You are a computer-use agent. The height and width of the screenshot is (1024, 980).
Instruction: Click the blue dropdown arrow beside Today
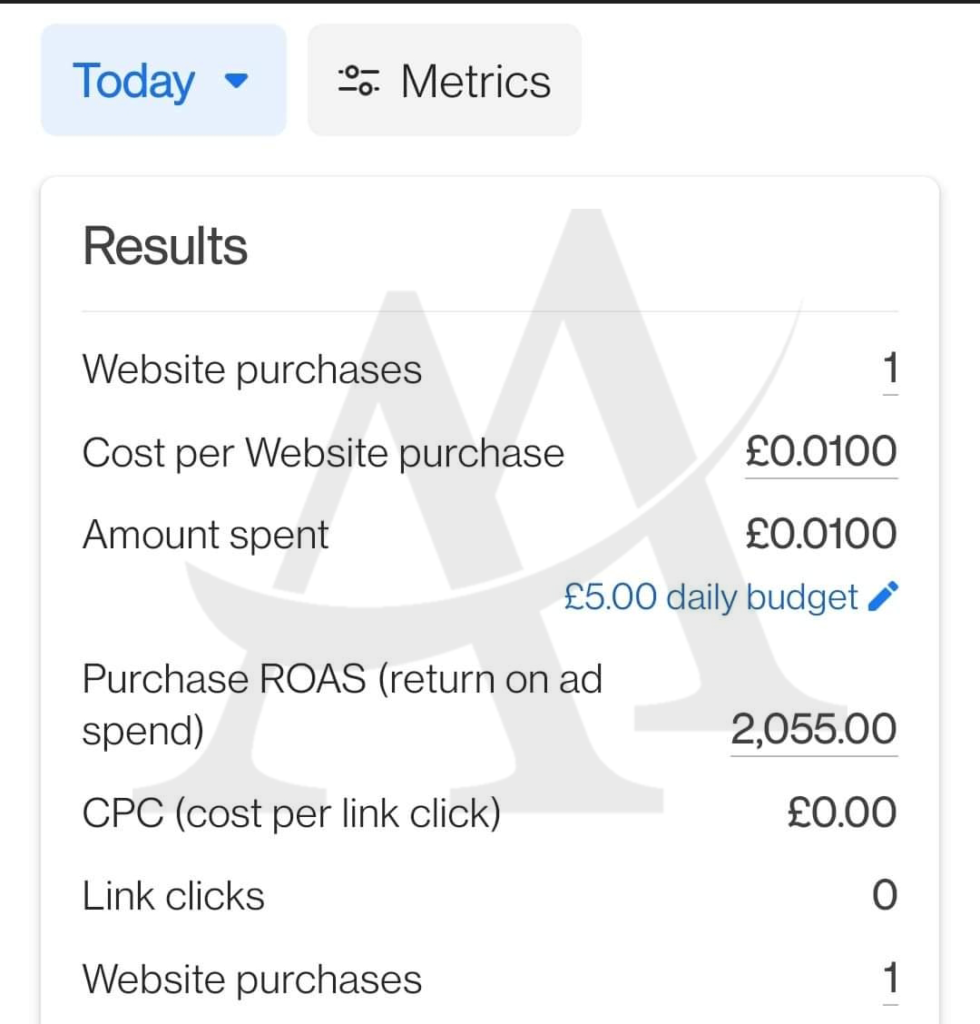point(236,81)
